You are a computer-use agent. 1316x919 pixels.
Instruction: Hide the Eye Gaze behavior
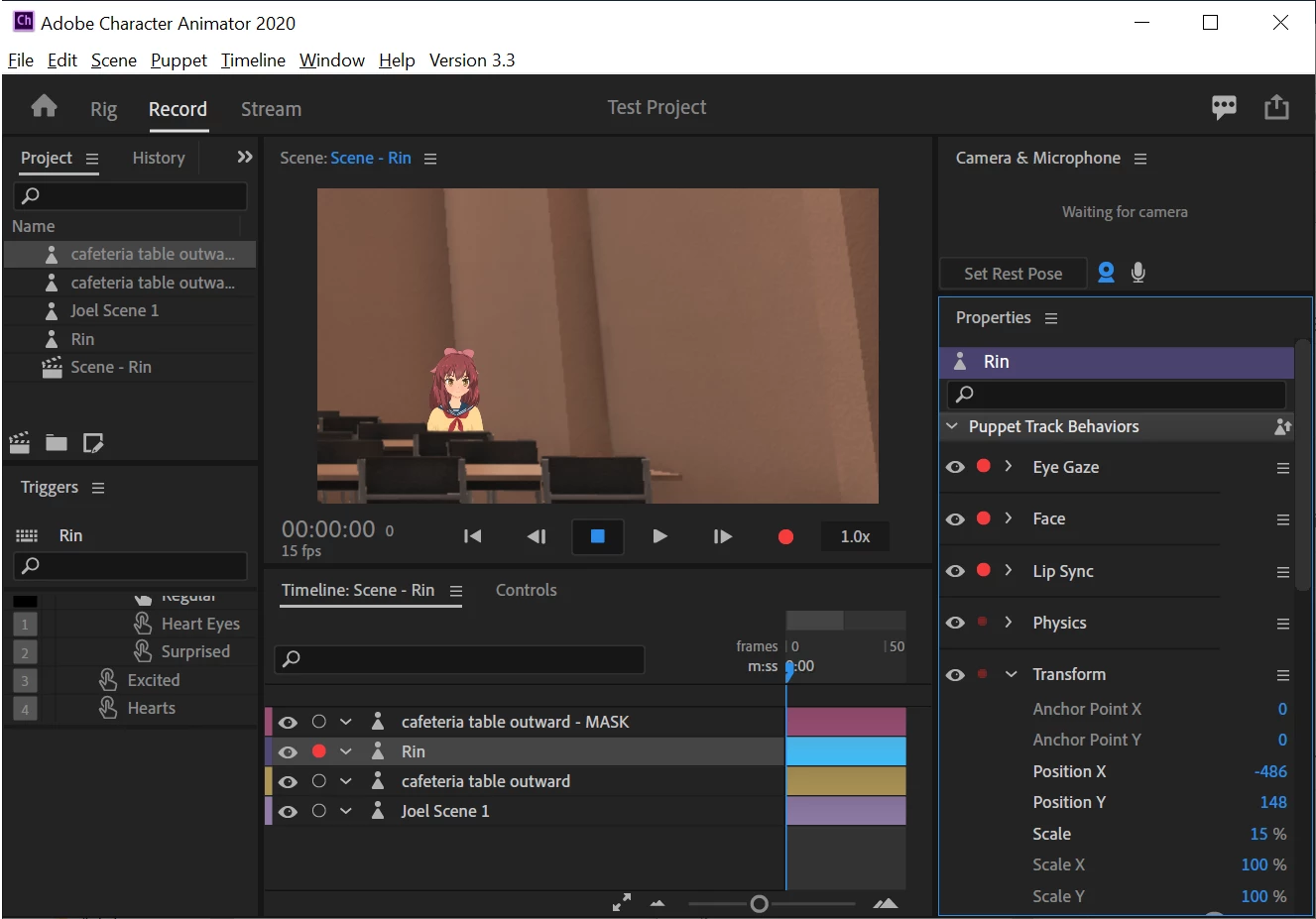click(955, 467)
